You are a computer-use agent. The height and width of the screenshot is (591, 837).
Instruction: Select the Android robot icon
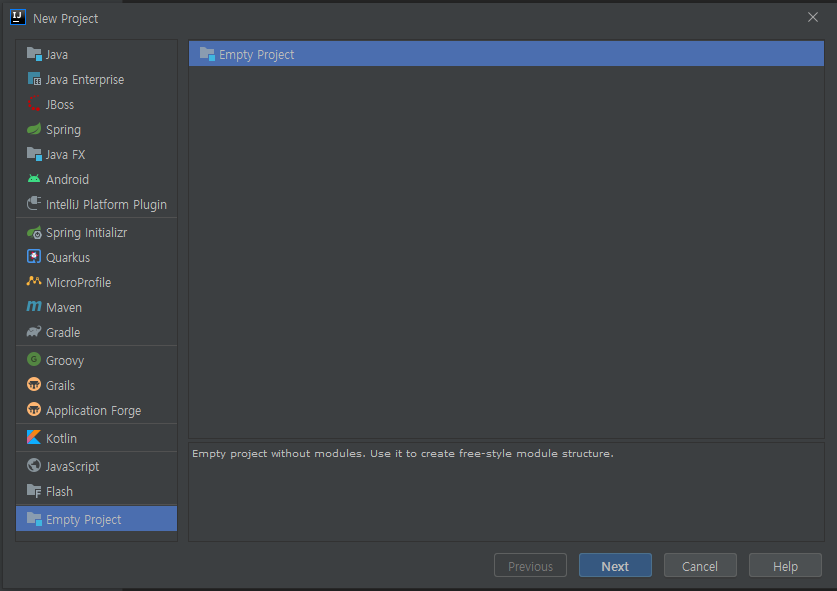(x=34, y=180)
